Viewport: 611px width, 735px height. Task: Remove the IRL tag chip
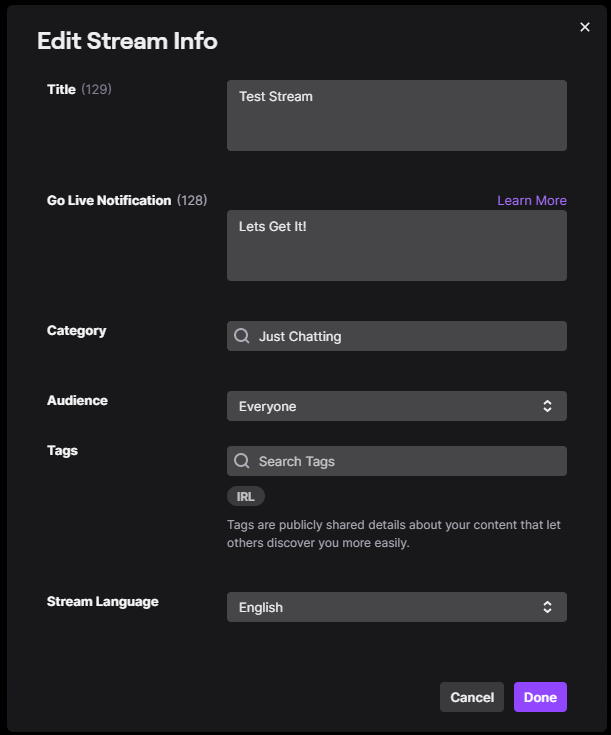(246, 497)
